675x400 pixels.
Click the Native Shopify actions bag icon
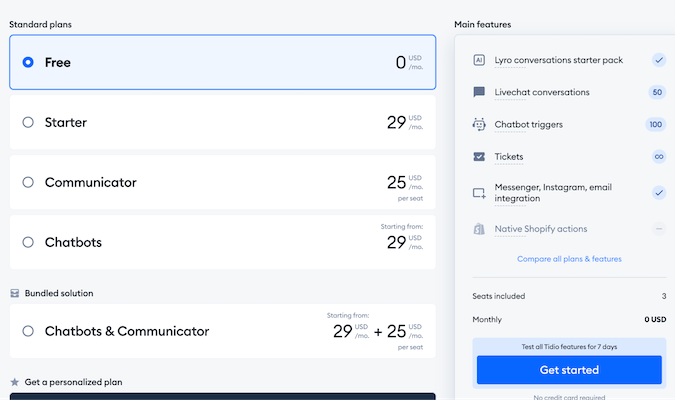tap(478, 229)
